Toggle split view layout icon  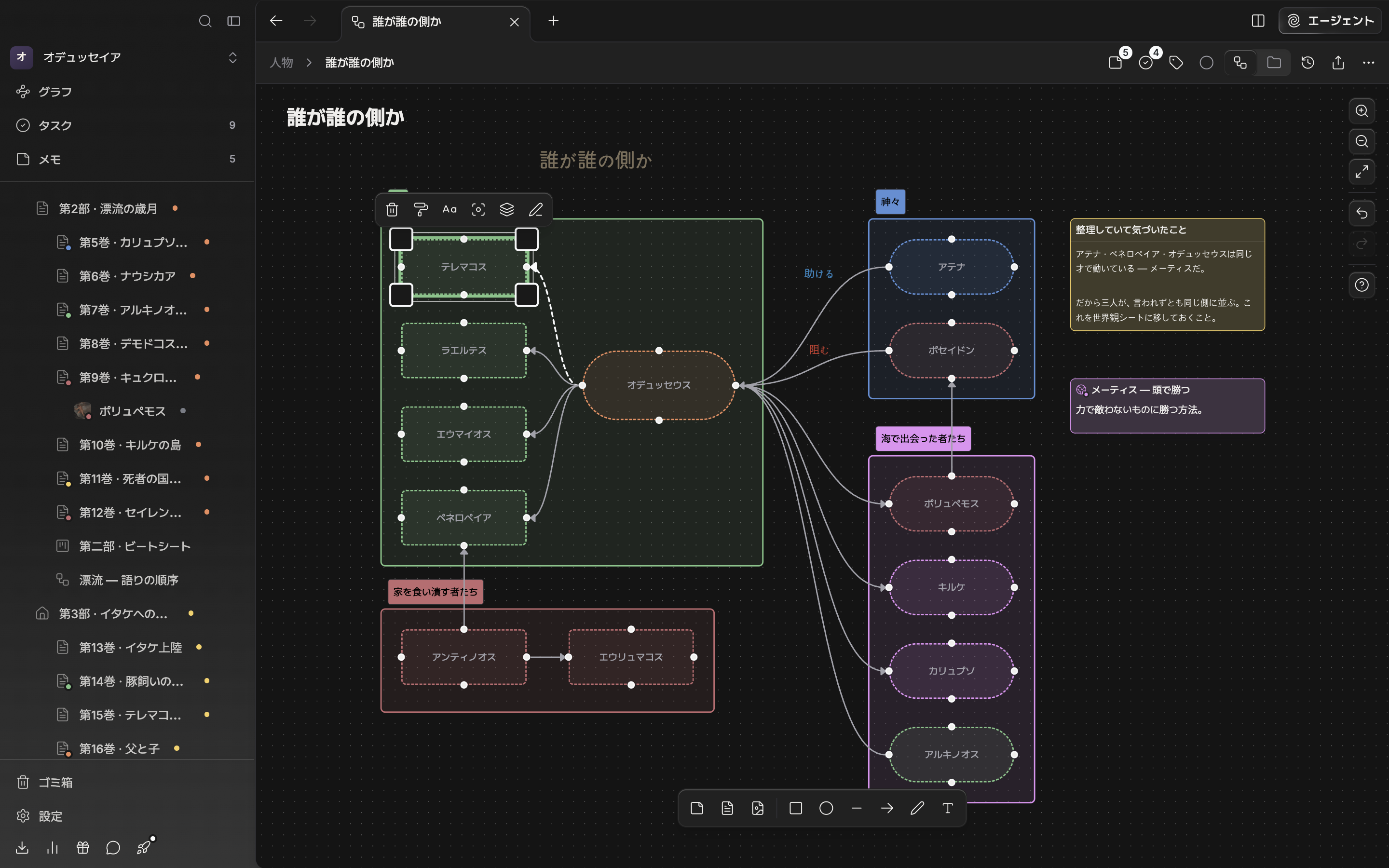pos(1258,21)
